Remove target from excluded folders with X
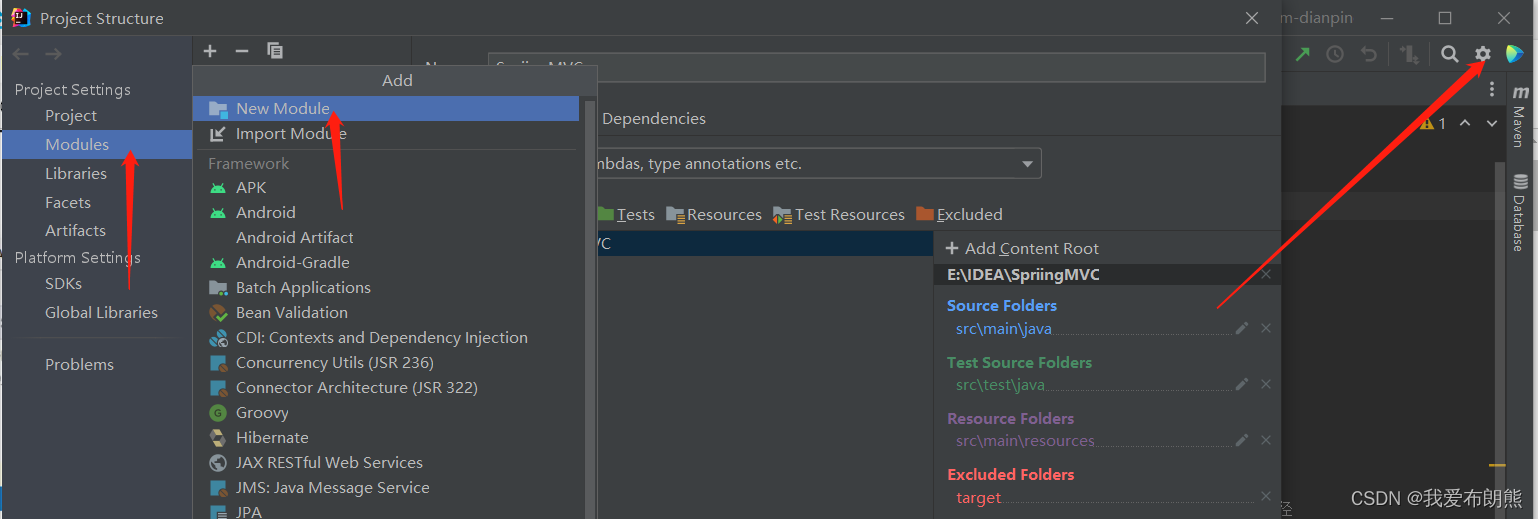The width and height of the screenshot is (1538, 519). point(1266,496)
